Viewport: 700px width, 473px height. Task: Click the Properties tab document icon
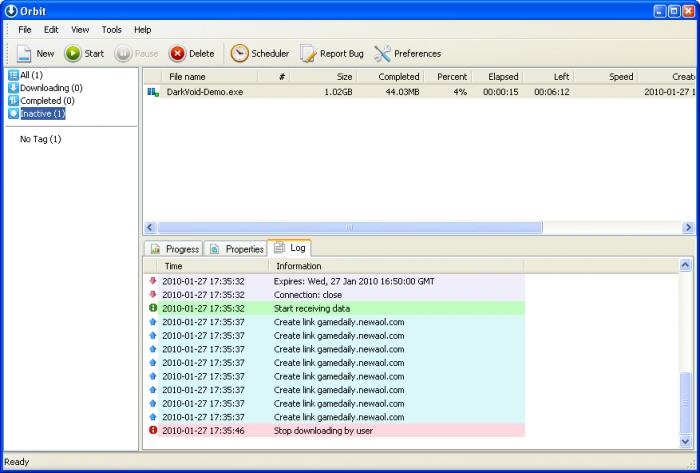click(x=215, y=249)
